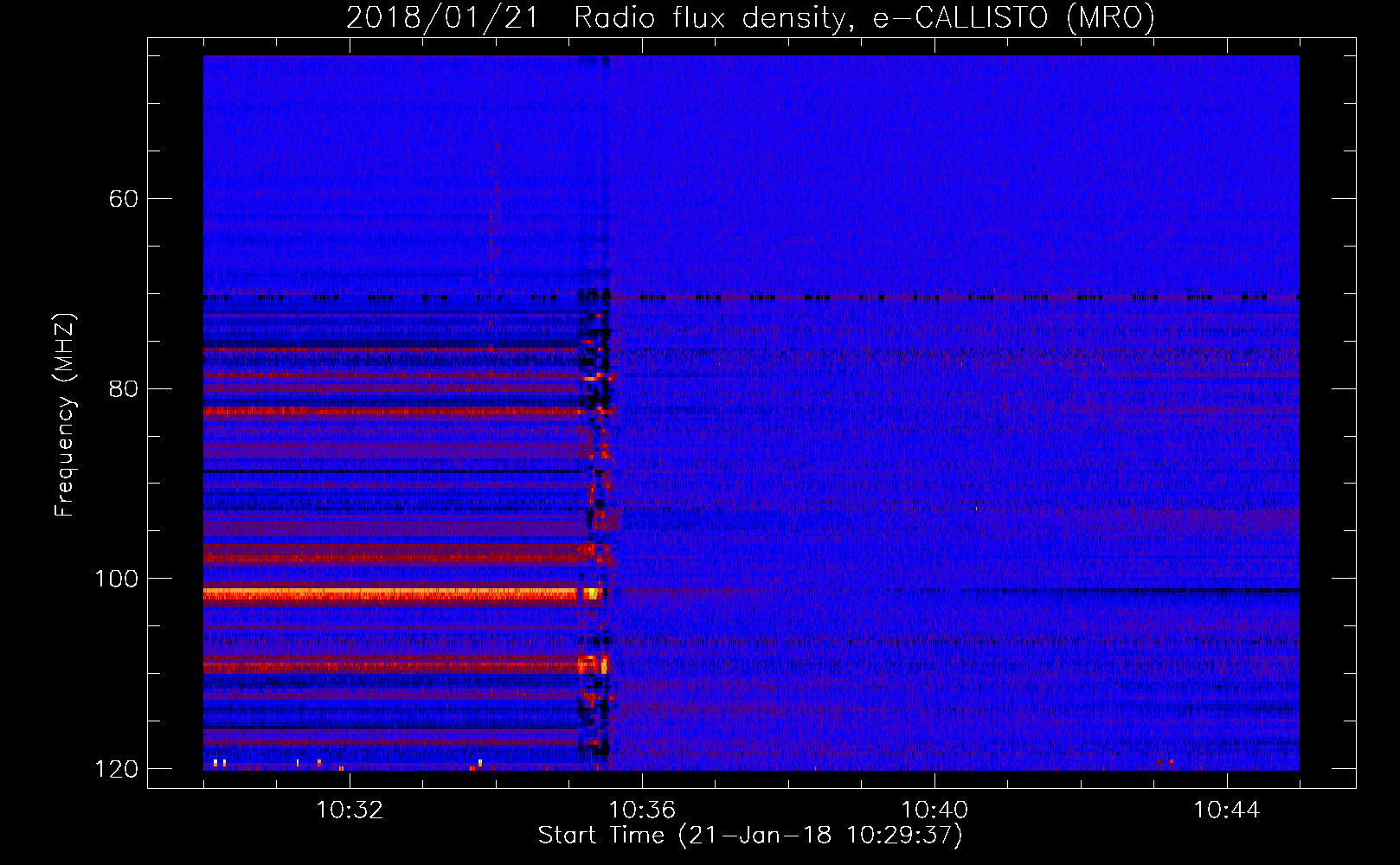The width and height of the screenshot is (1400, 865).
Task: Click the 10:40 time tick label
Action: coord(934,811)
